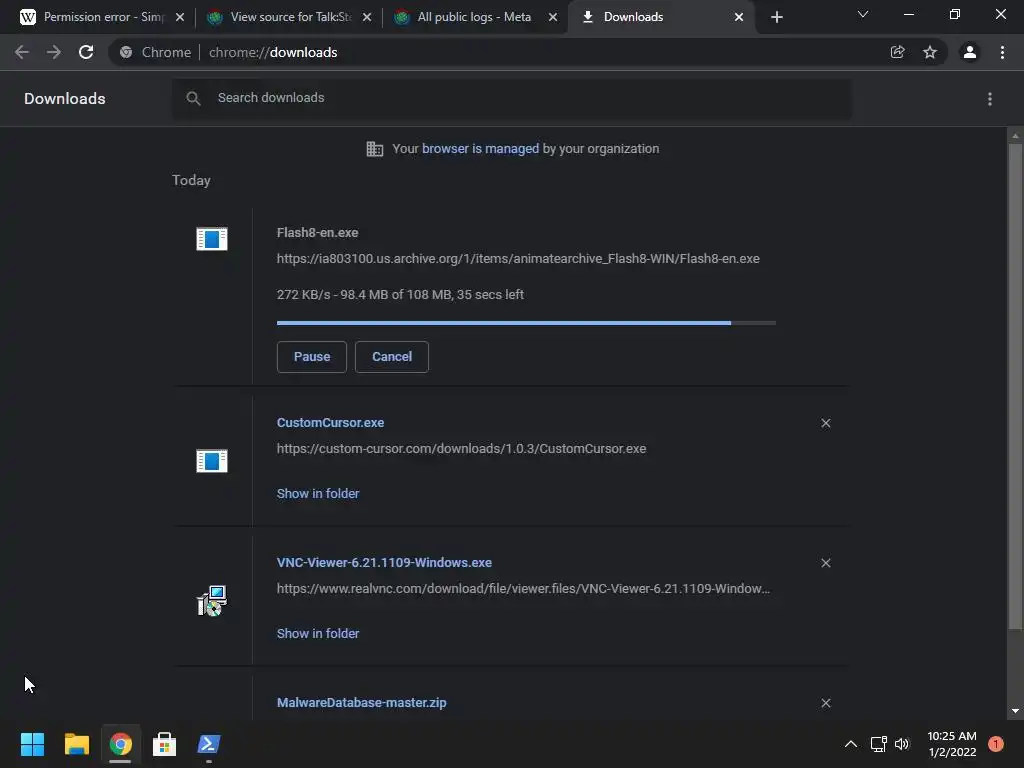Click the Chrome taskbar icon
The image size is (1024, 768).
click(x=120, y=744)
